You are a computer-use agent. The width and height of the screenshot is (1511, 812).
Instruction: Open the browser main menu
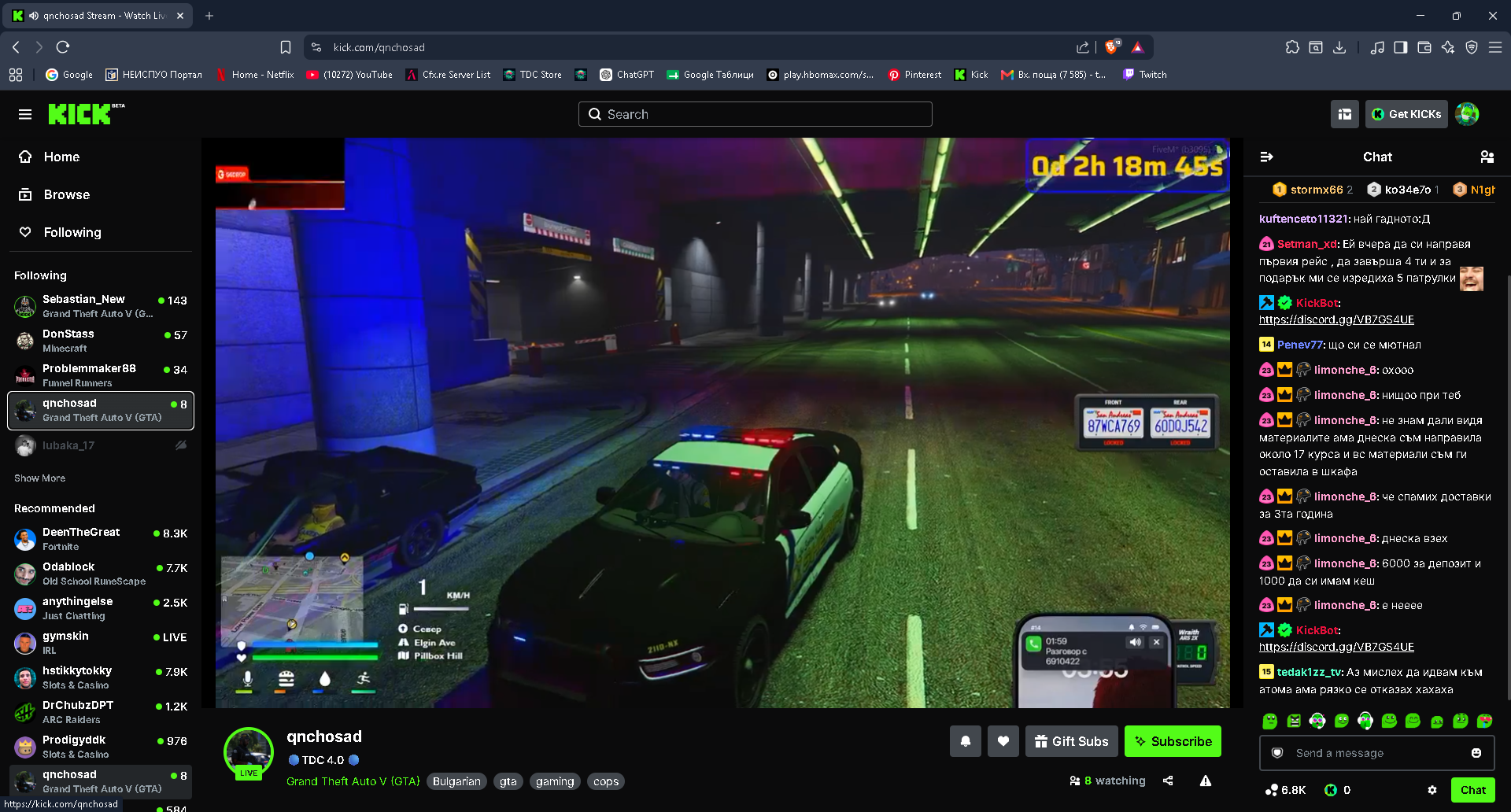pos(1495,47)
